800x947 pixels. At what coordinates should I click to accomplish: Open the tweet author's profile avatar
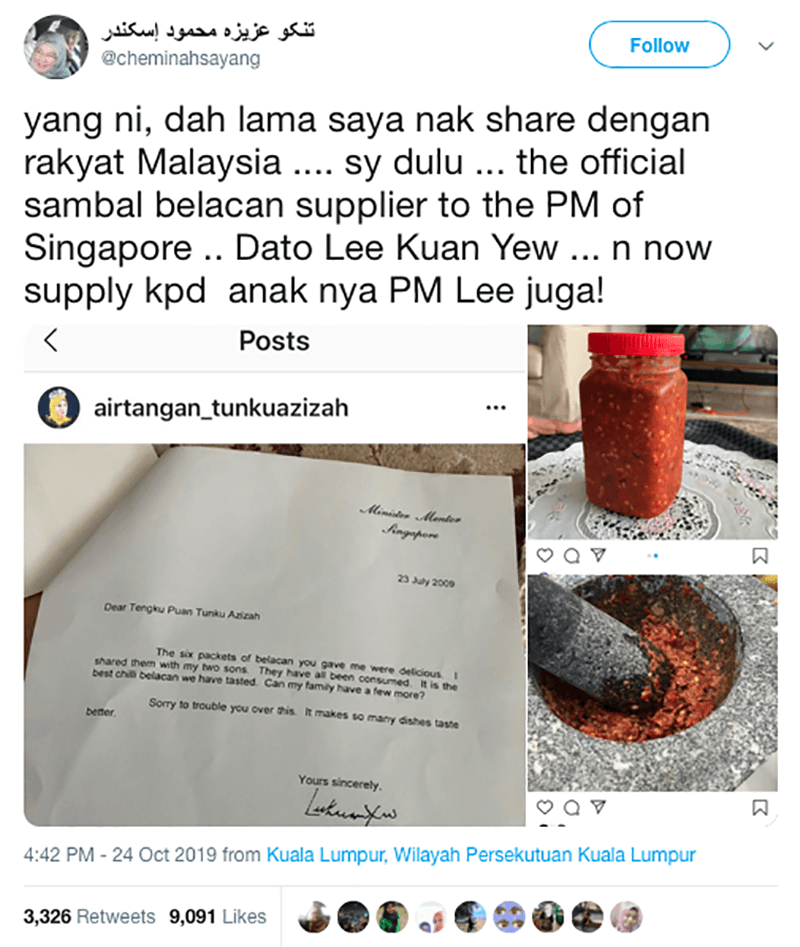(x=56, y=47)
